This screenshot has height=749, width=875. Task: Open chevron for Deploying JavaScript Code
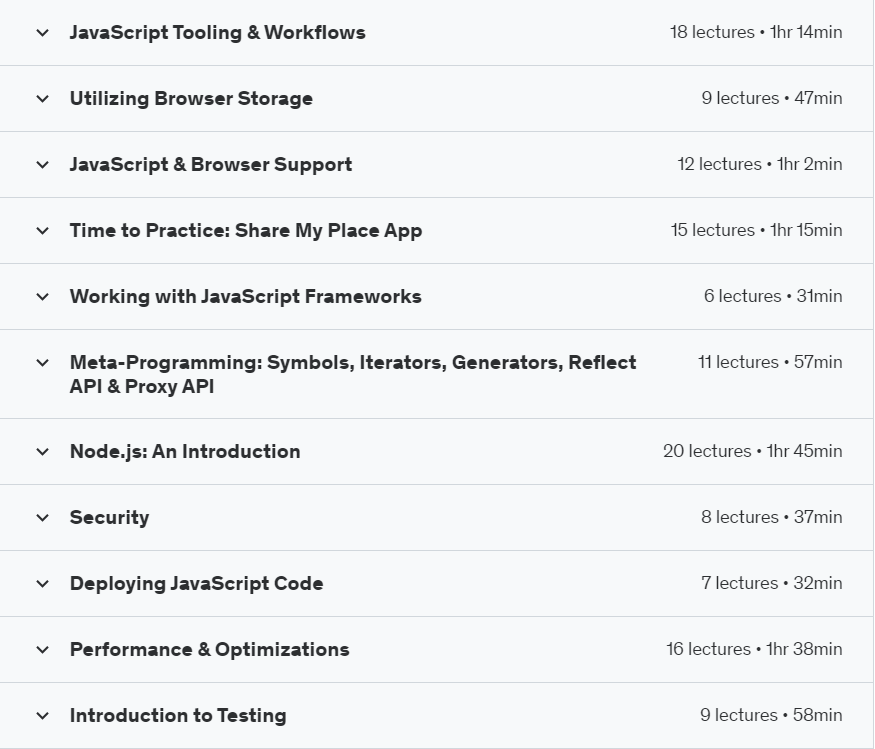42,584
